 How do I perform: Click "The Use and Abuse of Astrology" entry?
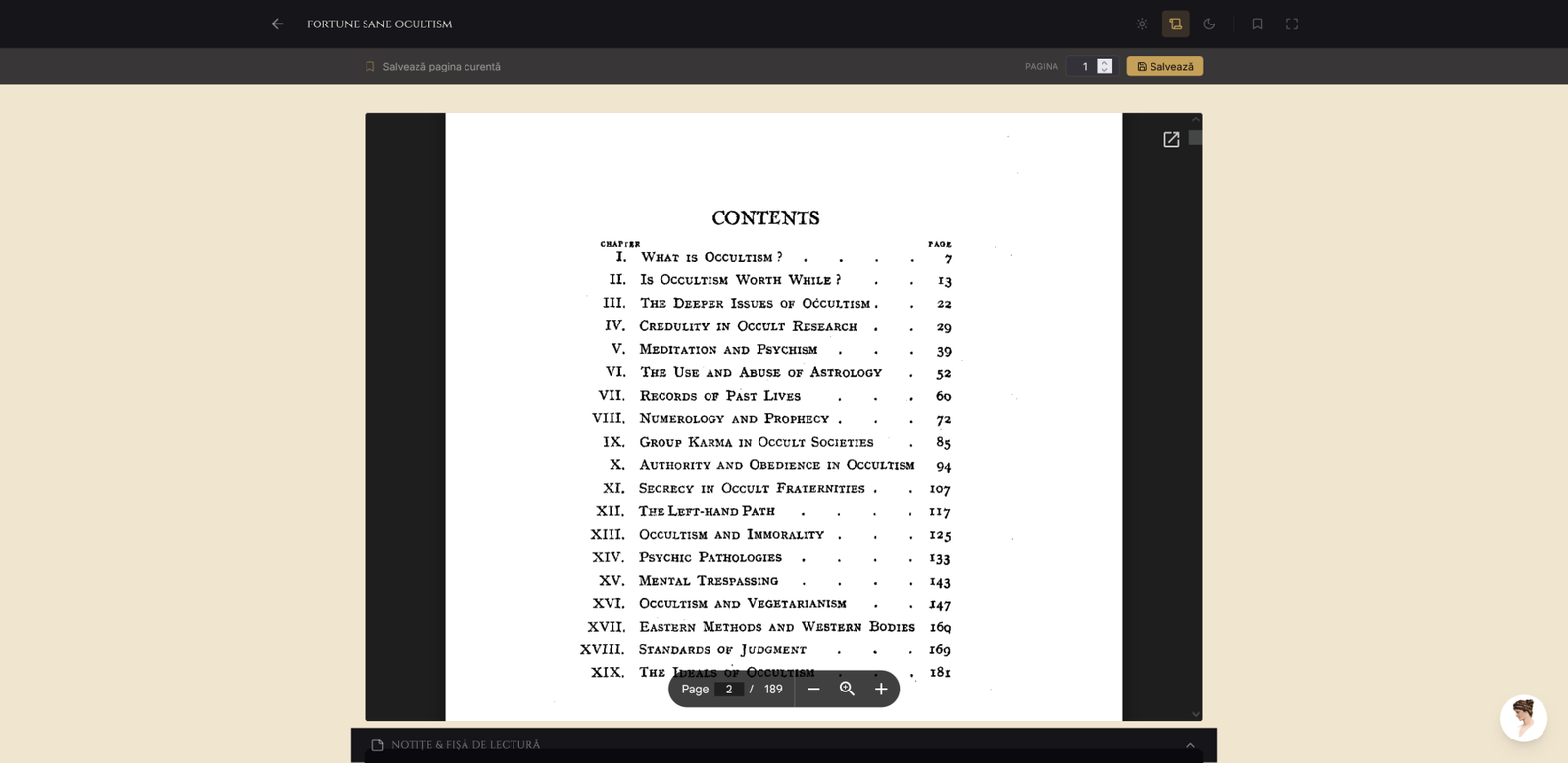pyautogui.click(x=760, y=373)
